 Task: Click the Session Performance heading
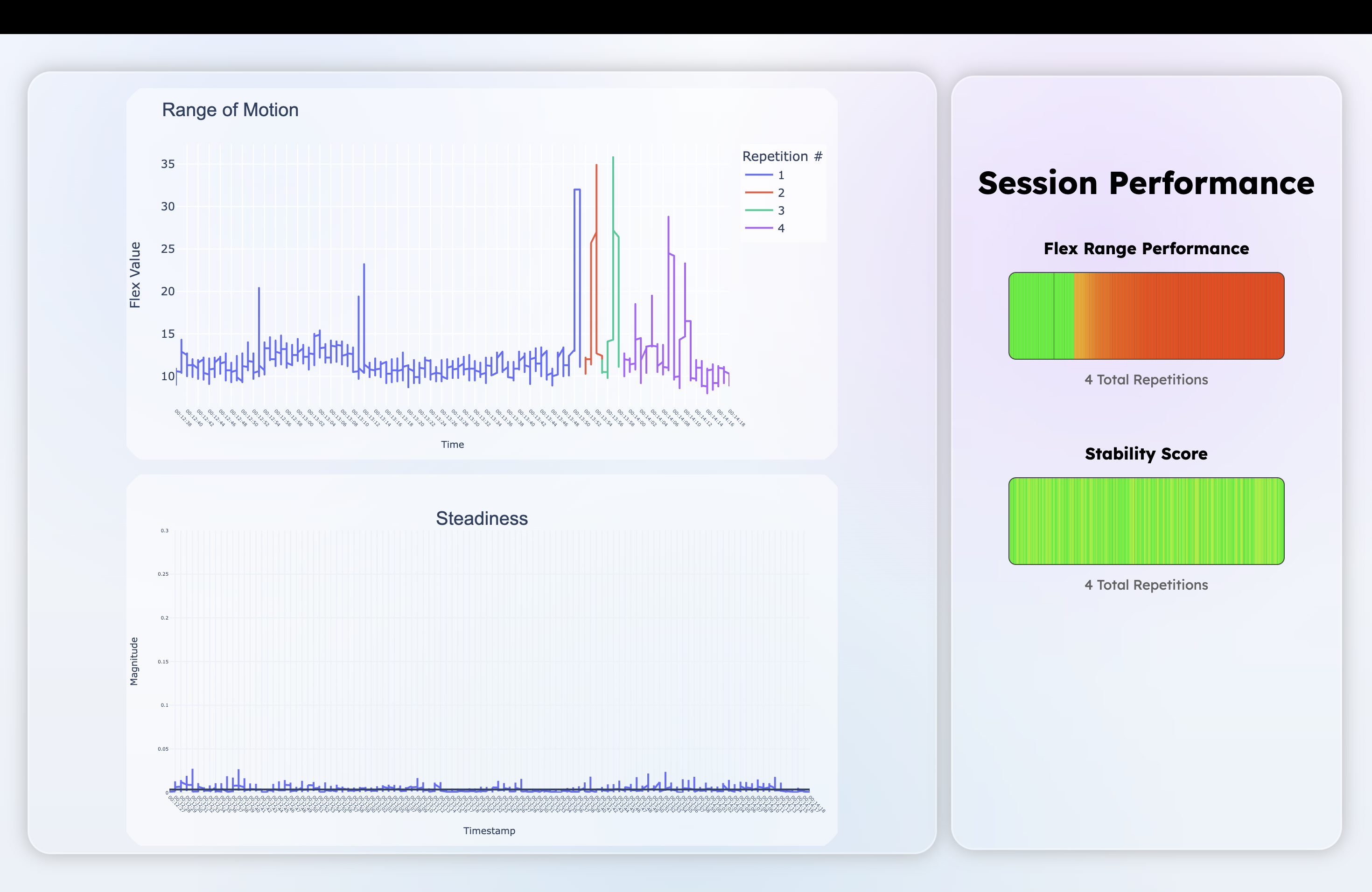point(1146,183)
